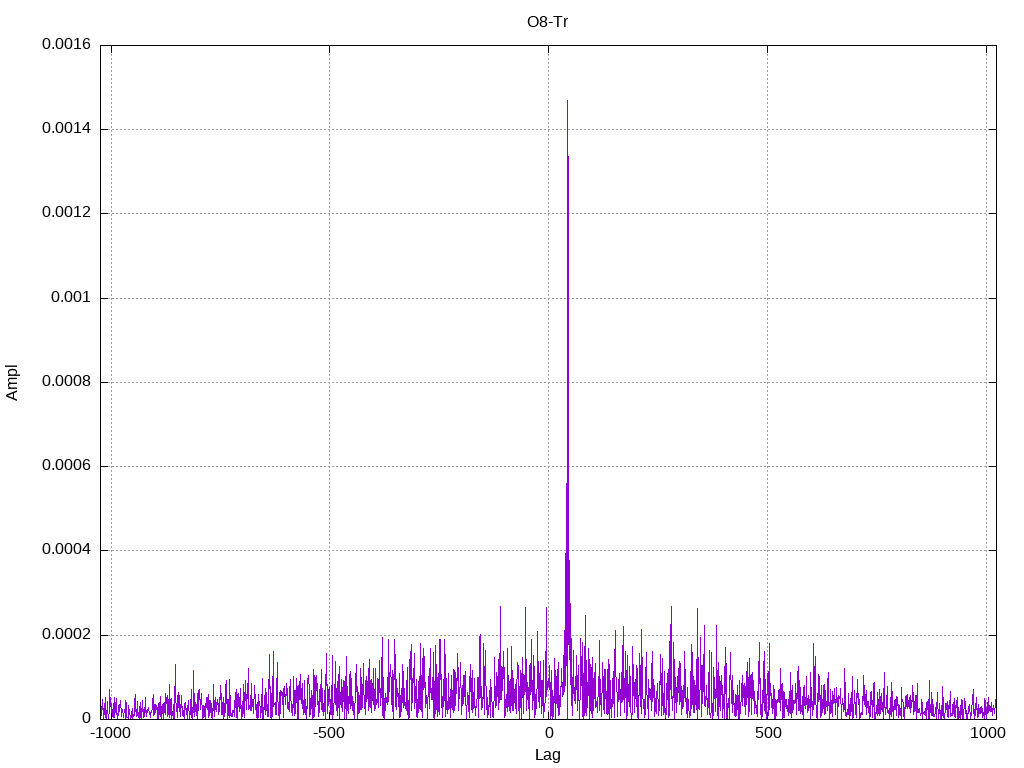Click the 0.001 y-axis tick label
The image size is (1024, 768).
71,298
